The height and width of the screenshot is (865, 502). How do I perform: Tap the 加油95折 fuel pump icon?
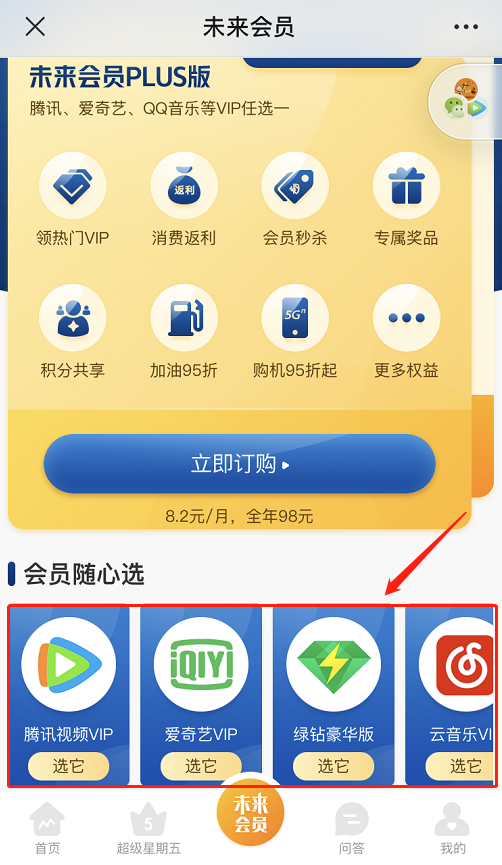point(184,318)
